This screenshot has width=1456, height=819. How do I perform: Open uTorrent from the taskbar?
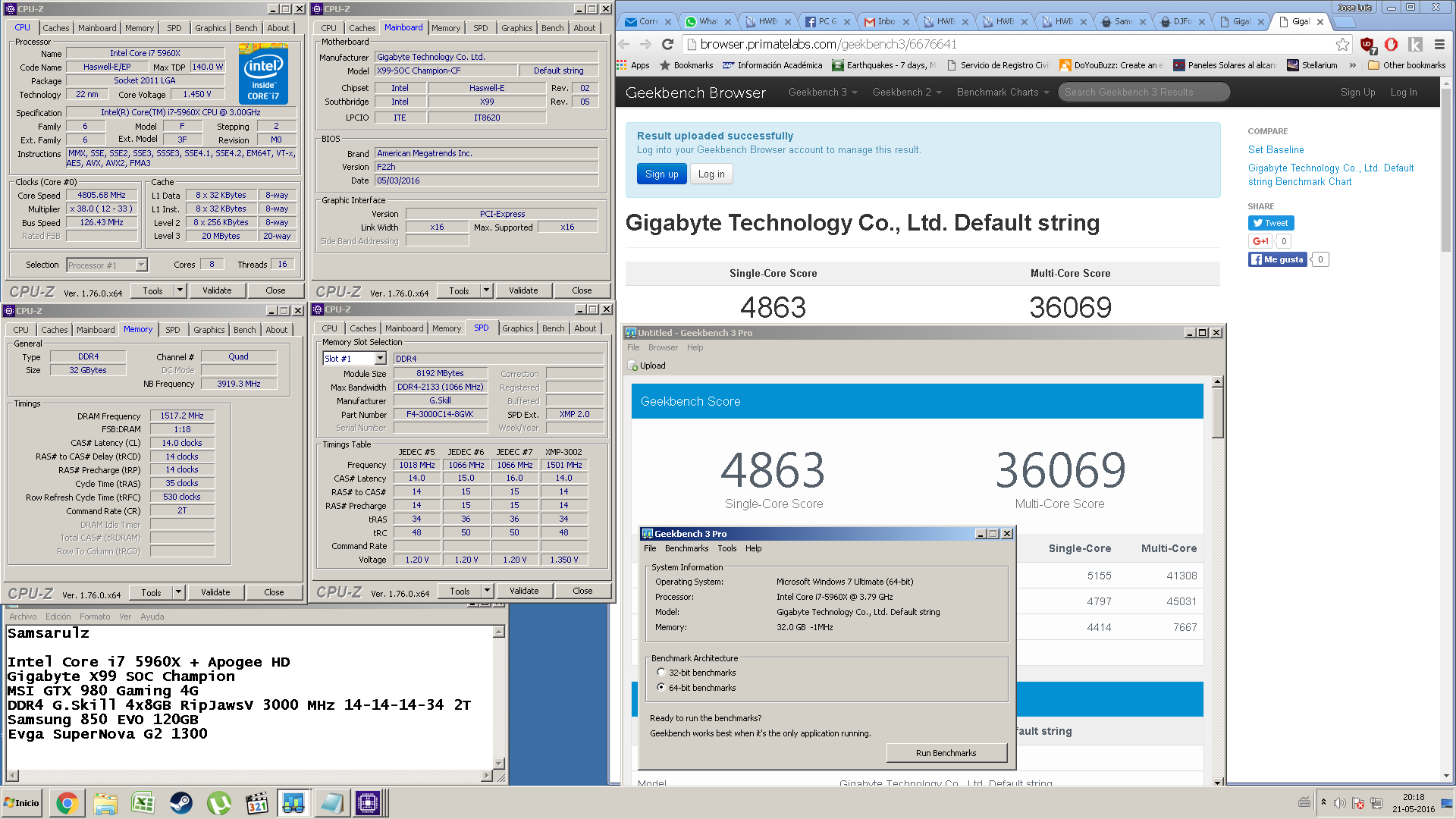point(218,803)
